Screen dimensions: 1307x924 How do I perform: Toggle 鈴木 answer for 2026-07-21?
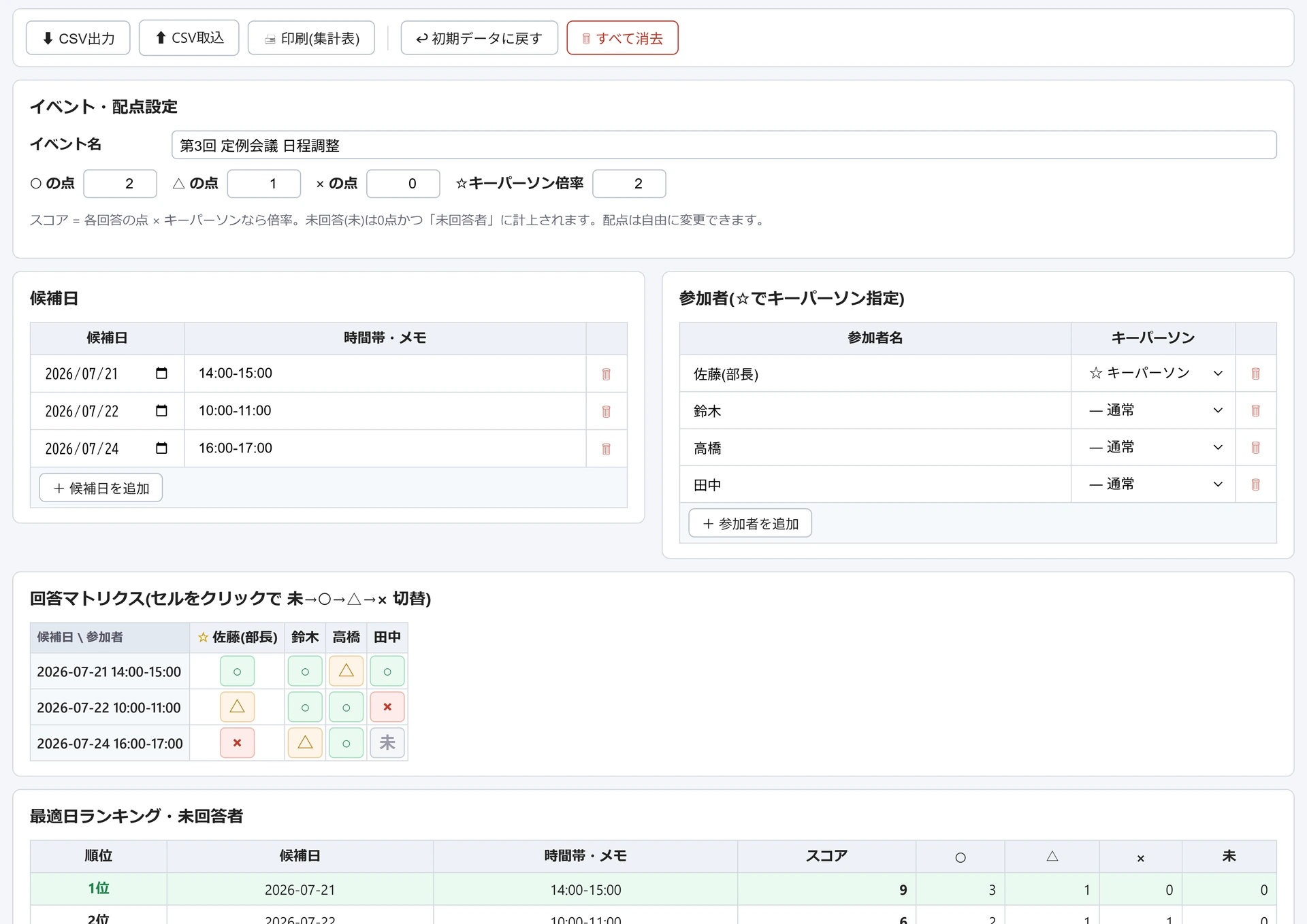click(305, 672)
